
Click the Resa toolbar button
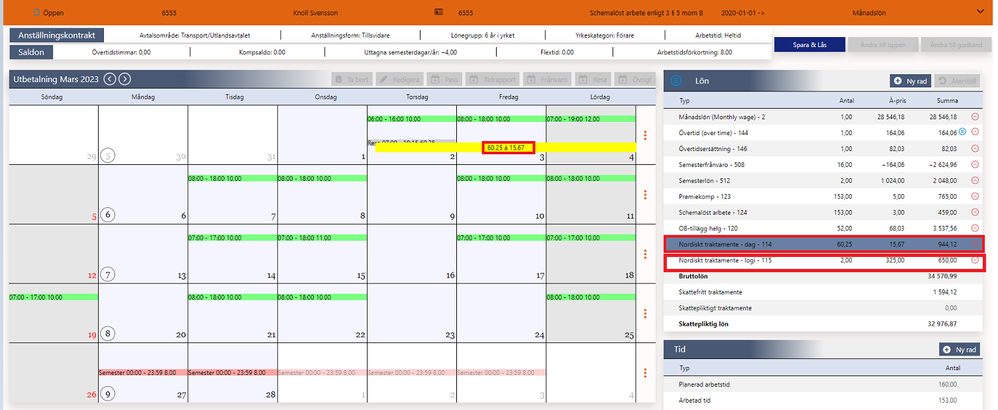(x=594, y=80)
